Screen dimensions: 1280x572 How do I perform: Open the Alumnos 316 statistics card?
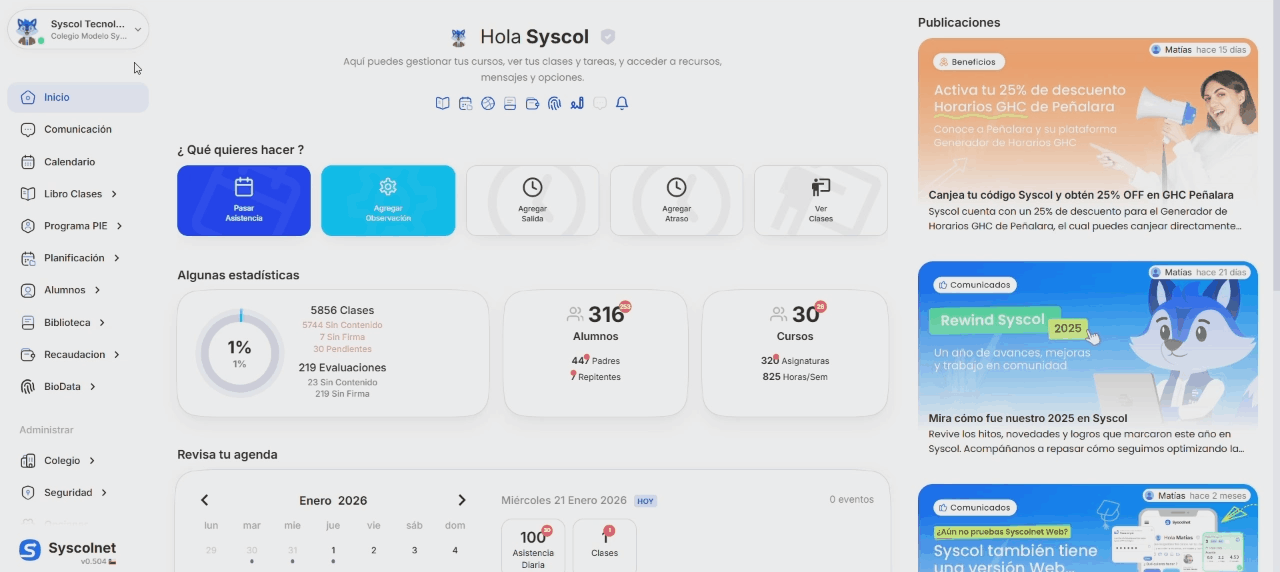pos(595,353)
